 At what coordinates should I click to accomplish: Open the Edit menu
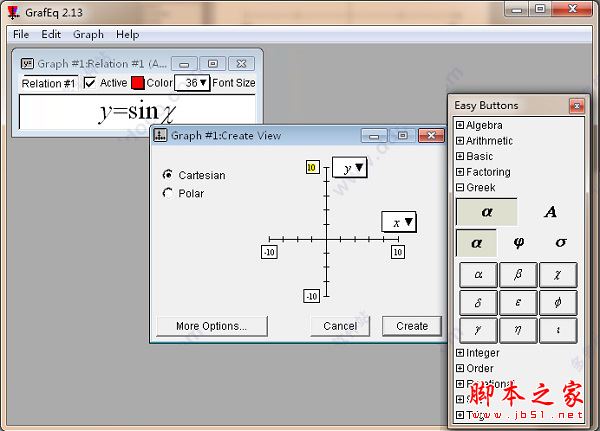(x=51, y=34)
